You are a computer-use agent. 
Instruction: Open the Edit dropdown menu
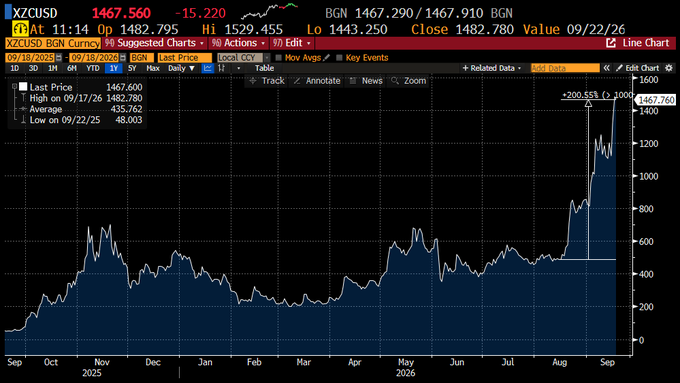tap(292, 43)
